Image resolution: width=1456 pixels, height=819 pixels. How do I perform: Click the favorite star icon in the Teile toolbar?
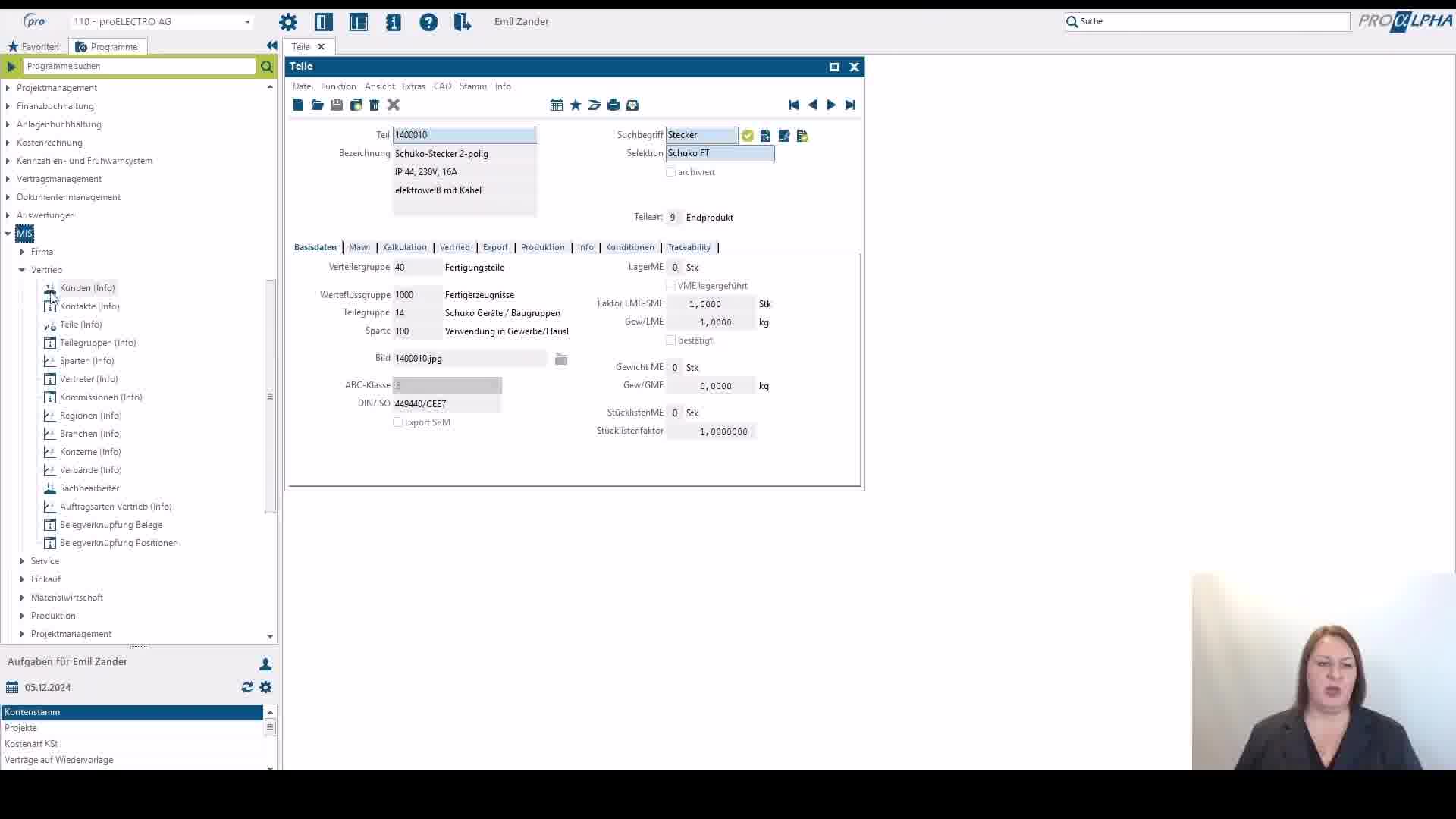tap(576, 105)
